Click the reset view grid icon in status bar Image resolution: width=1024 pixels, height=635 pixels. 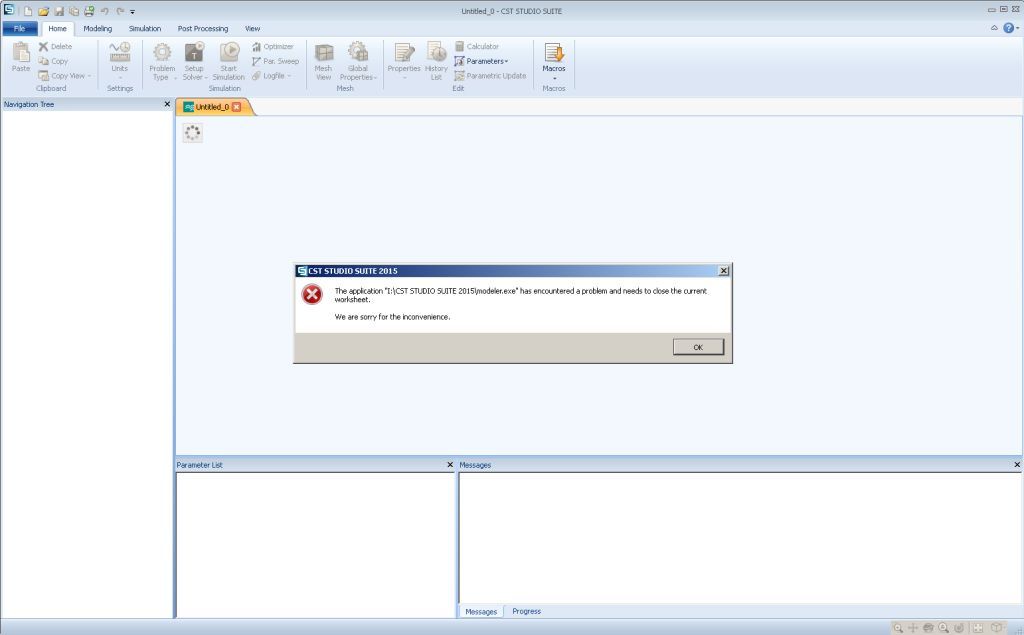coord(978,628)
